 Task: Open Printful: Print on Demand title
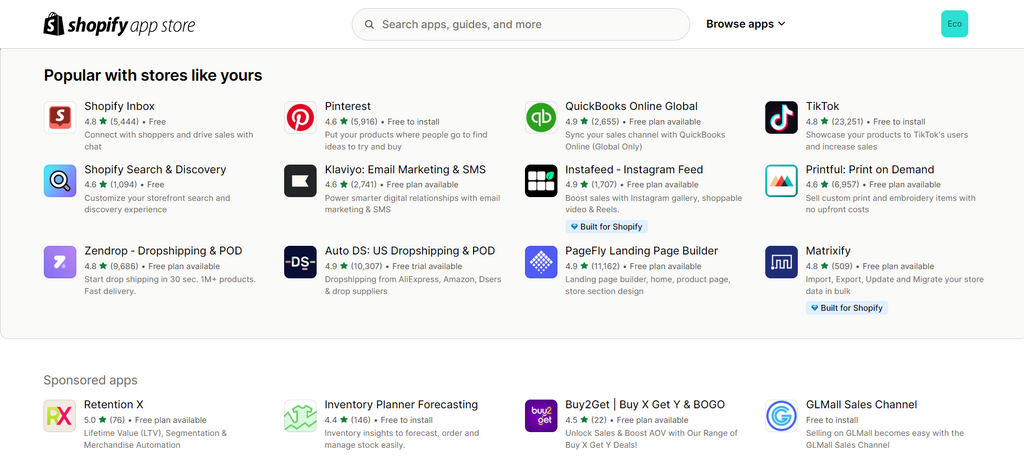[870, 170]
